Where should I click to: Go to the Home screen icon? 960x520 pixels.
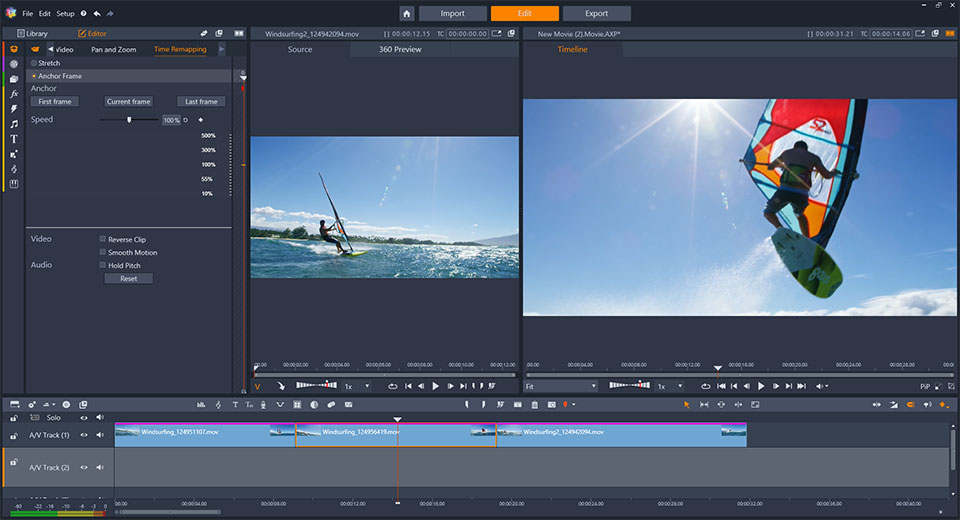point(407,13)
